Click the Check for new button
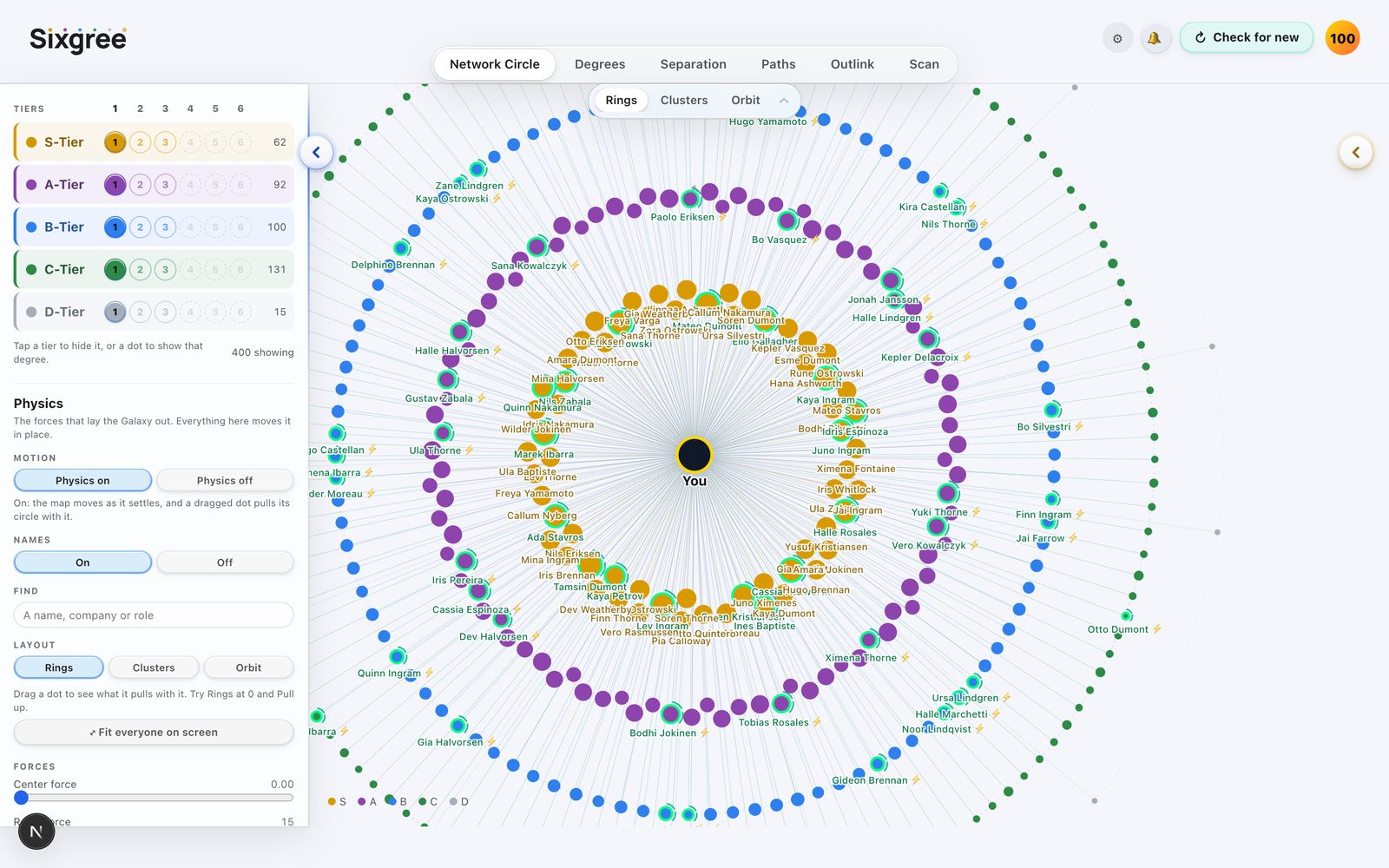Image resolution: width=1389 pixels, height=868 pixels. coord(1247,37)
